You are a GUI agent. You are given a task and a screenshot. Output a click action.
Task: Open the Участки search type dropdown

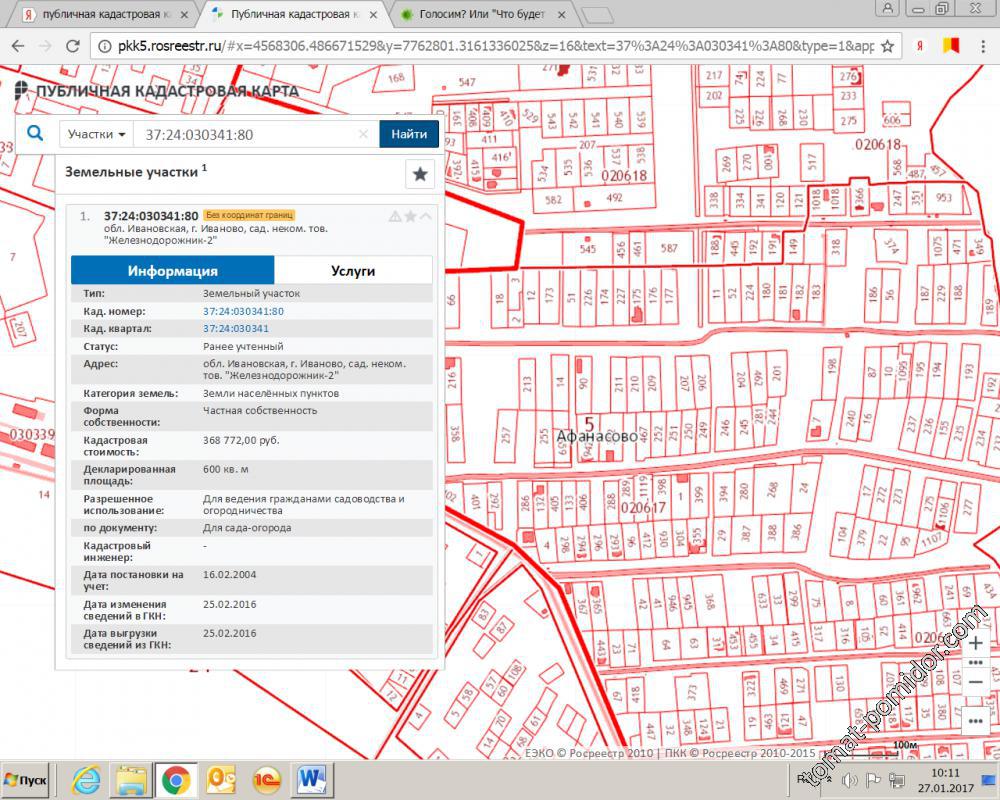97,134
